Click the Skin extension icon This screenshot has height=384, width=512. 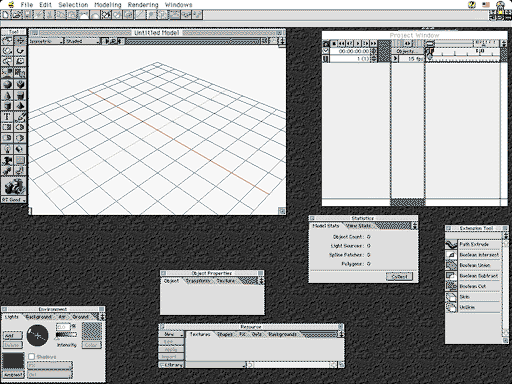click(x=451, y=297)
